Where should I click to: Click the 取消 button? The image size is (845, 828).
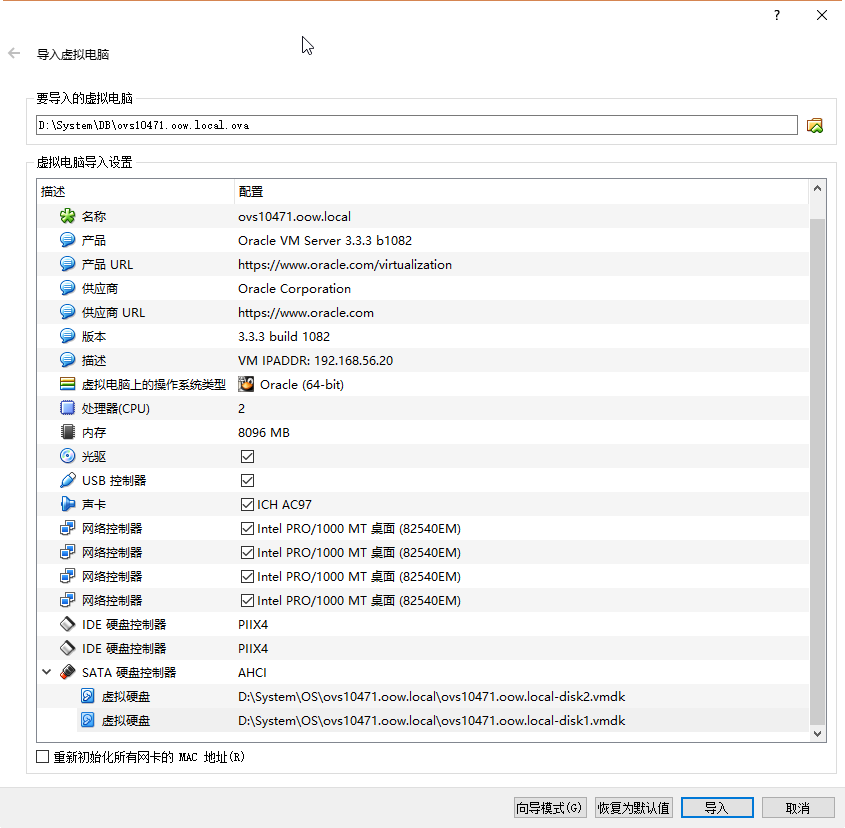tap(798, 808)
